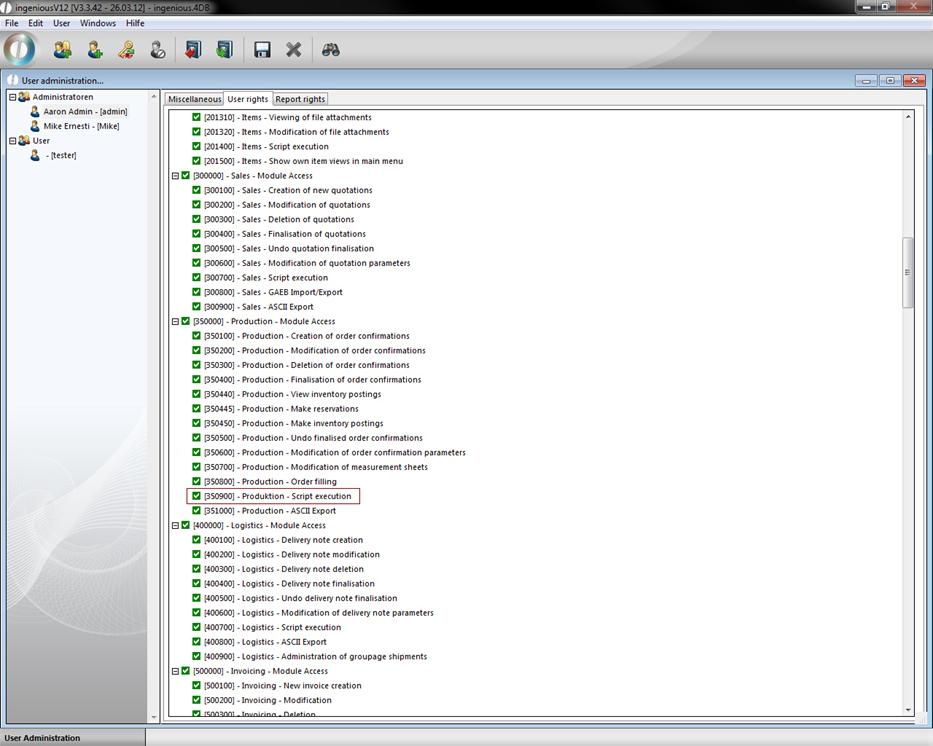Click the floppy disk save icon
The height and width of the screenshot is (746, 933).
(262, 49)
